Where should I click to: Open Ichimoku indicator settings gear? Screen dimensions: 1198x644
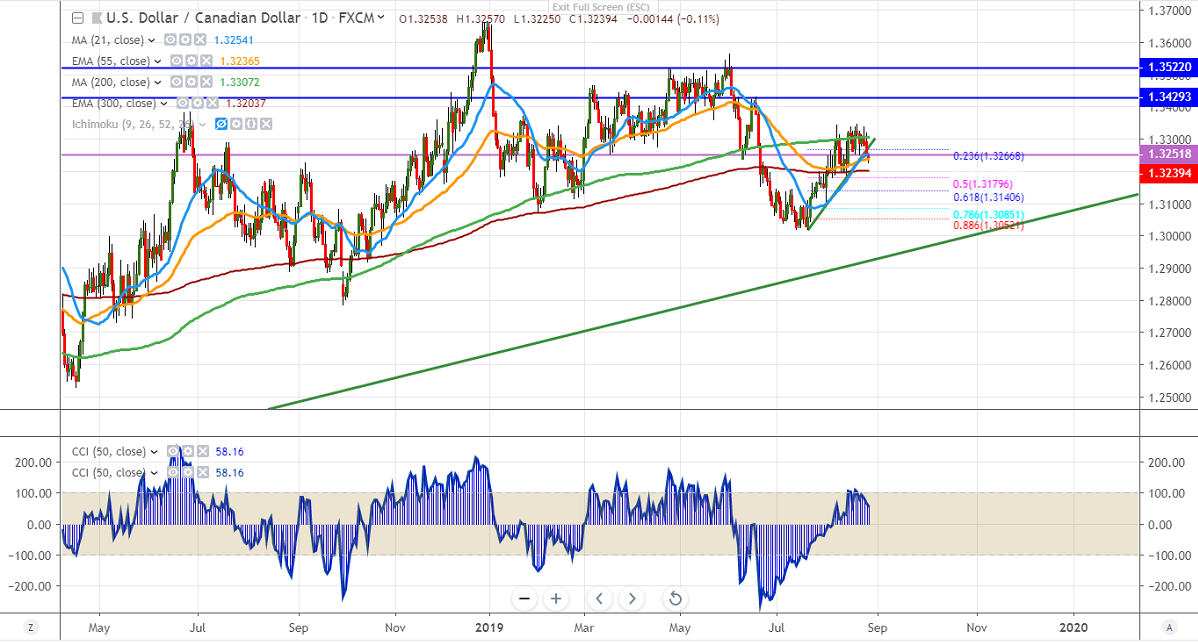click(x=236, y=124)
